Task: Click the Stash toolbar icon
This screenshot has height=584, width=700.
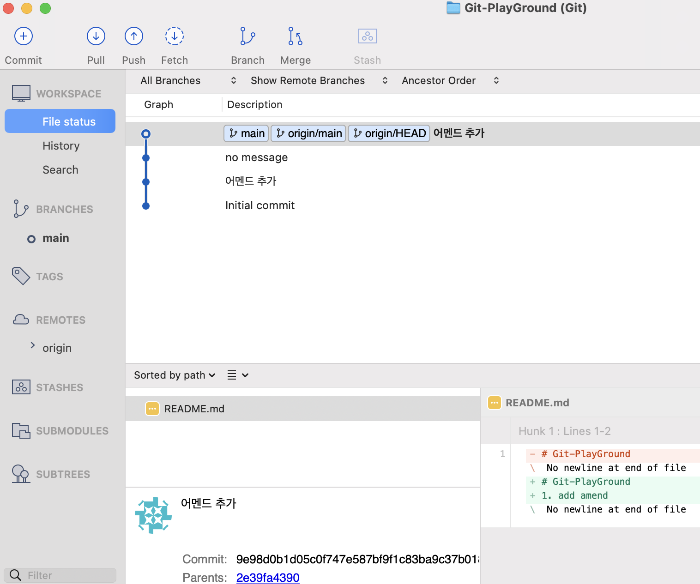Action: click(x=367, y=36)
